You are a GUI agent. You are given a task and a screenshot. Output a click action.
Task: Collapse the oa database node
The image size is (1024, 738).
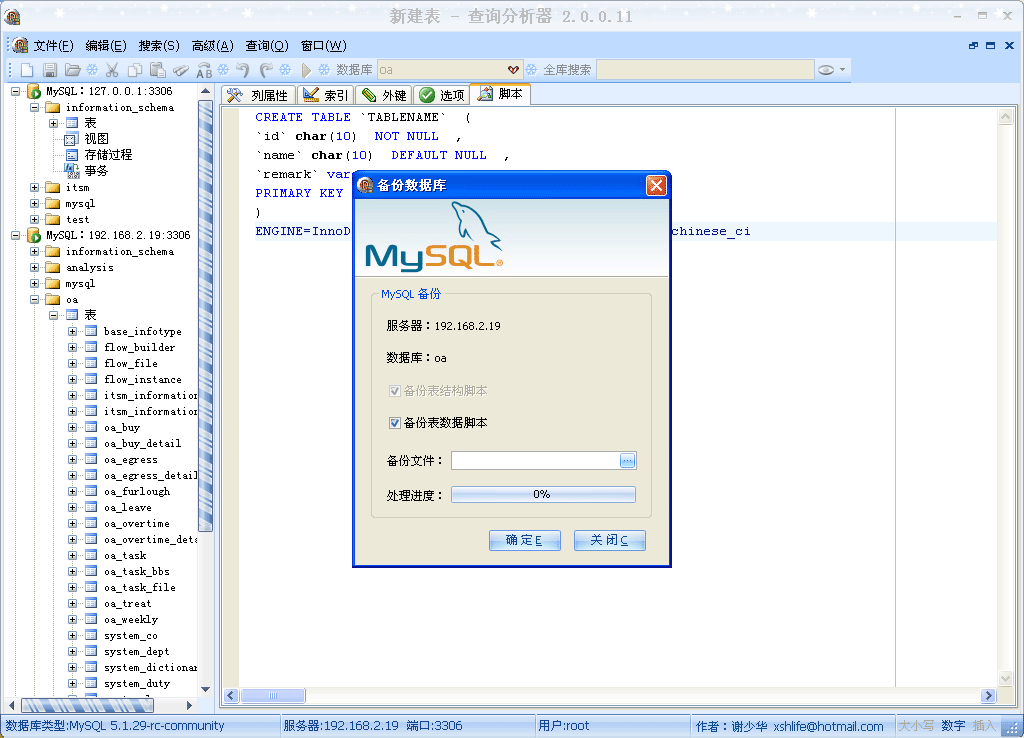click(35, 299)
